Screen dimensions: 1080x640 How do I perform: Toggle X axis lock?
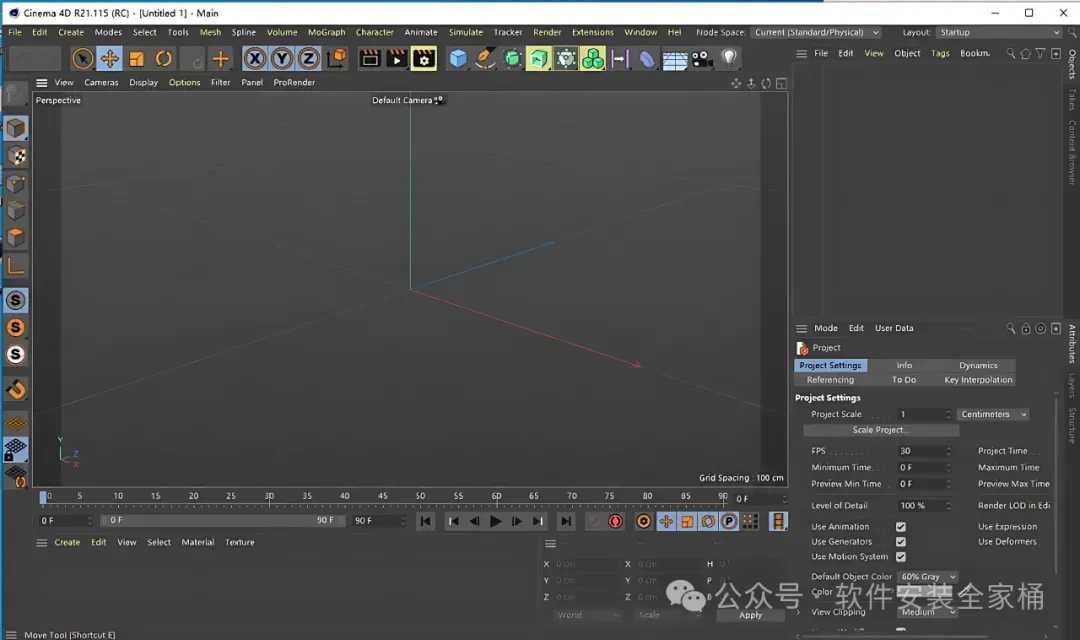coord(255,59)
